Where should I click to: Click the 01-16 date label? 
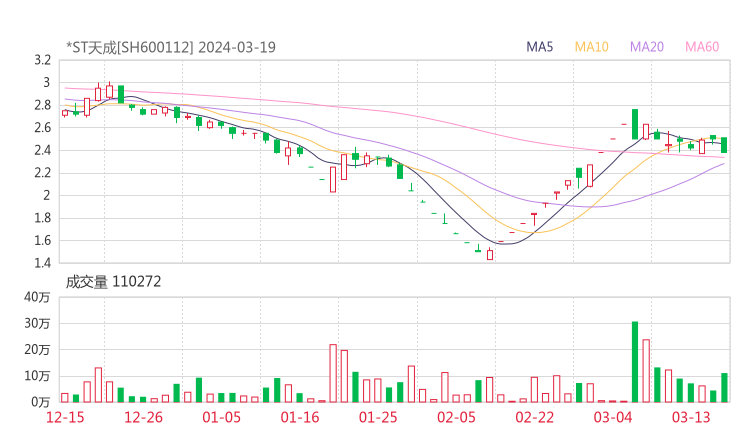(x=300, y=417)
